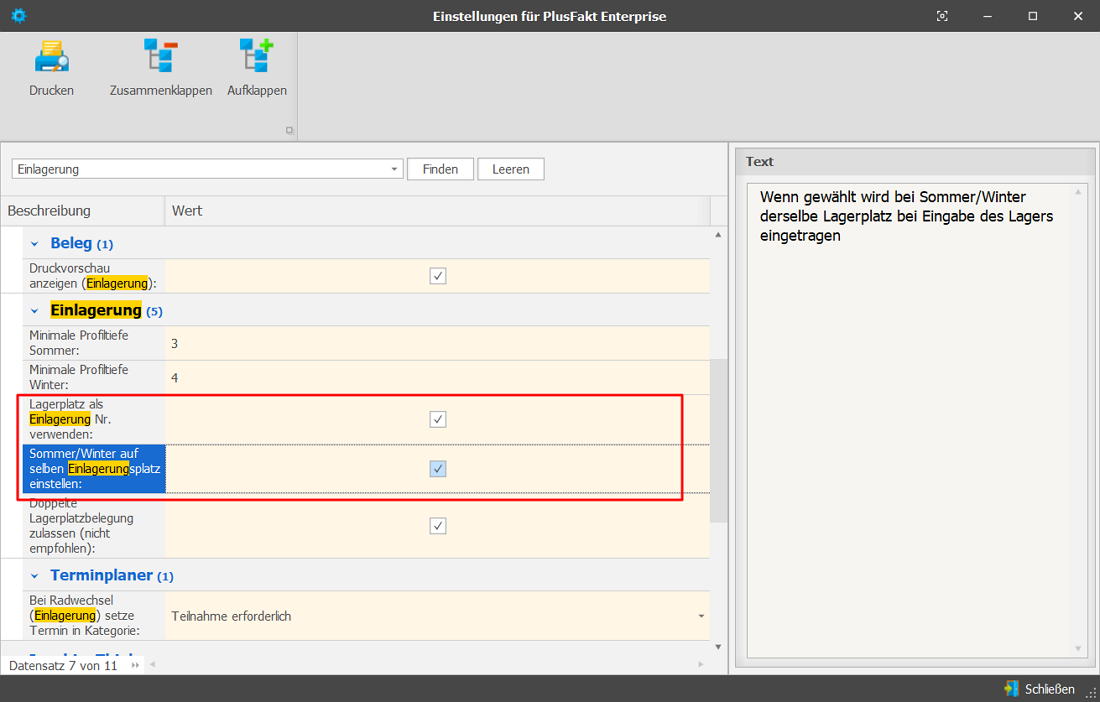Image resolution: width=1100 pixels, height=702 pixels.
Task: Click the Schließen exit icon
Action: coord(1011,689)
